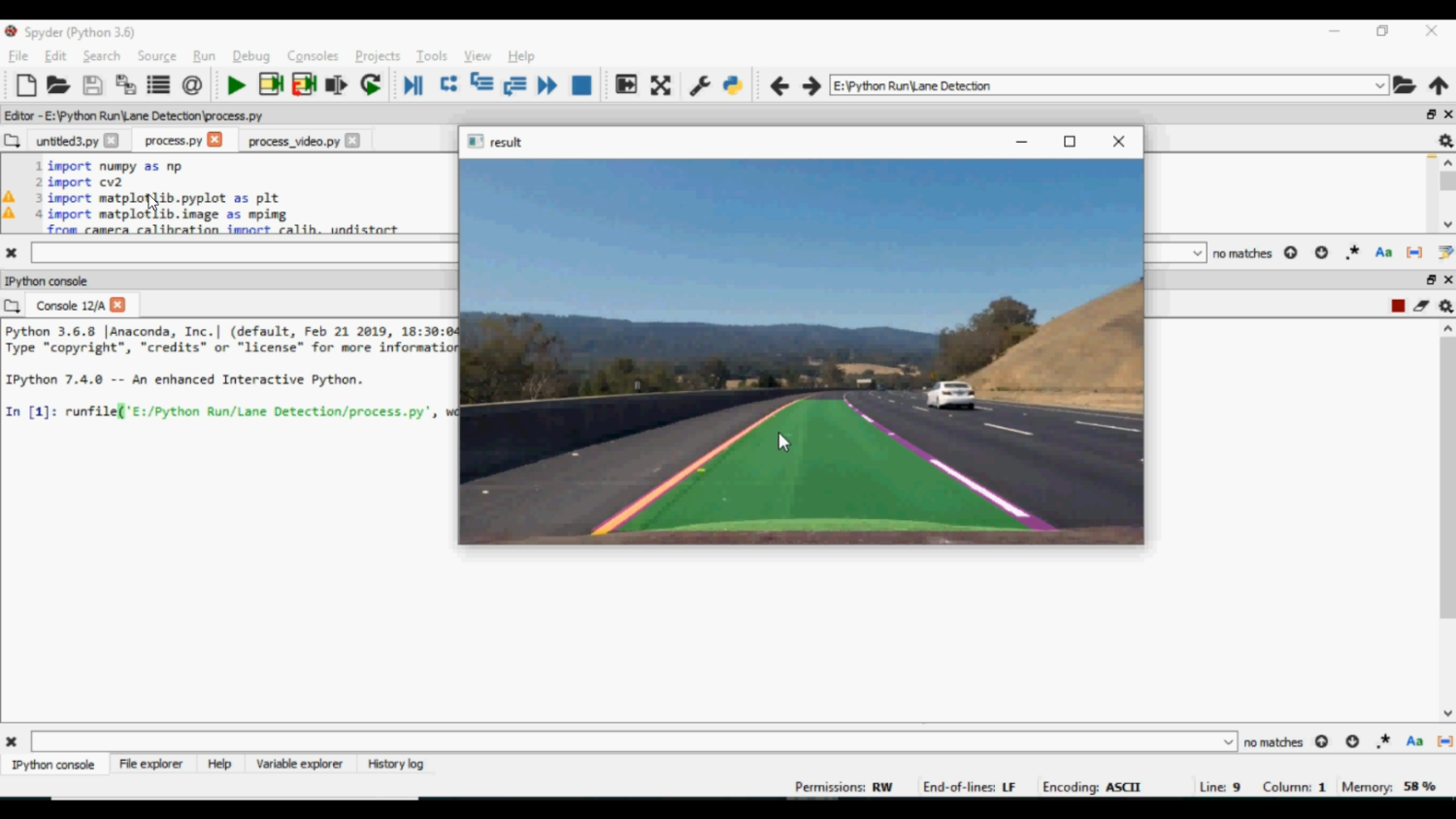
Task: Start debugging with the Debug file icon
Action: tap(413, 85)
